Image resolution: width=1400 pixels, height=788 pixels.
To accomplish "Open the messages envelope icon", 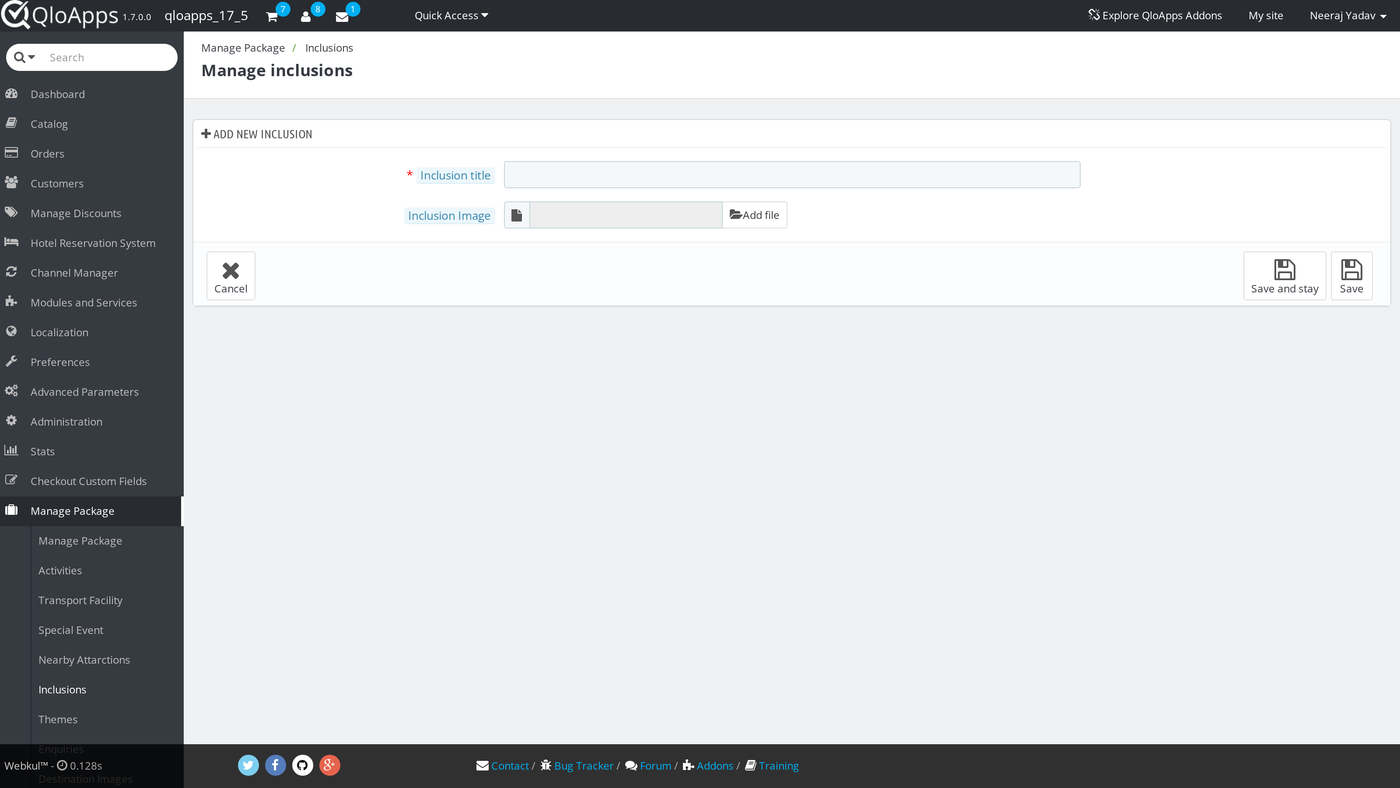I will (342, 16).
